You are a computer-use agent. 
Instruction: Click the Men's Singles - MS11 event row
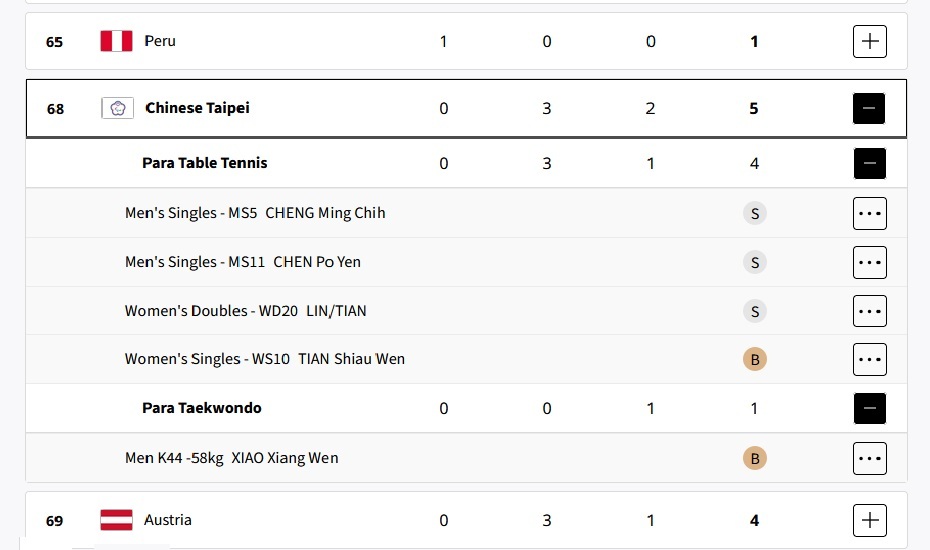click(466, 262)
